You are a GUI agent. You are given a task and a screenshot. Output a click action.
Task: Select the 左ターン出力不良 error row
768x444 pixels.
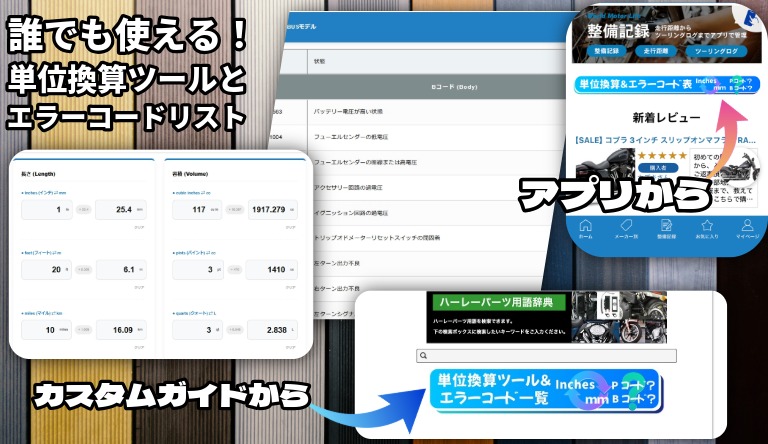(x=431, y=263)
